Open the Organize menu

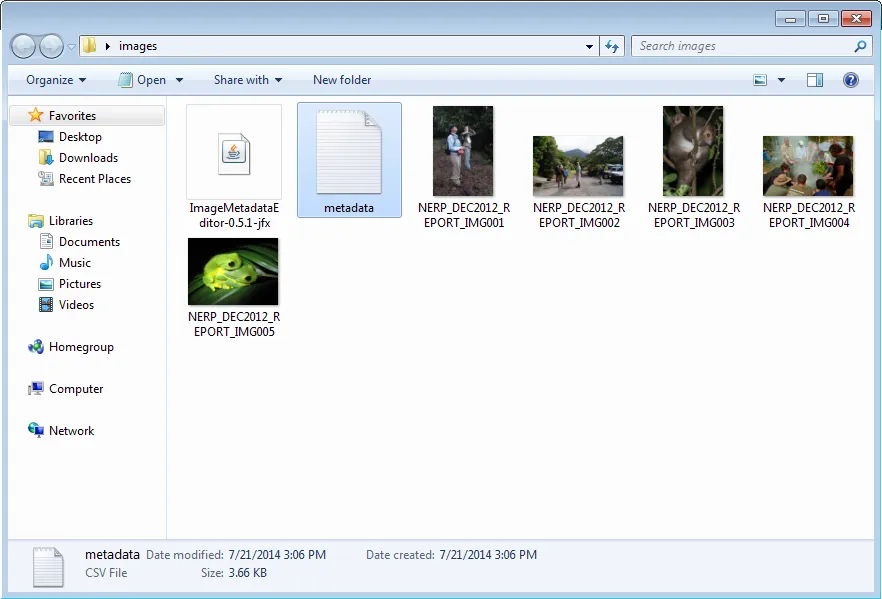[56, 80]
